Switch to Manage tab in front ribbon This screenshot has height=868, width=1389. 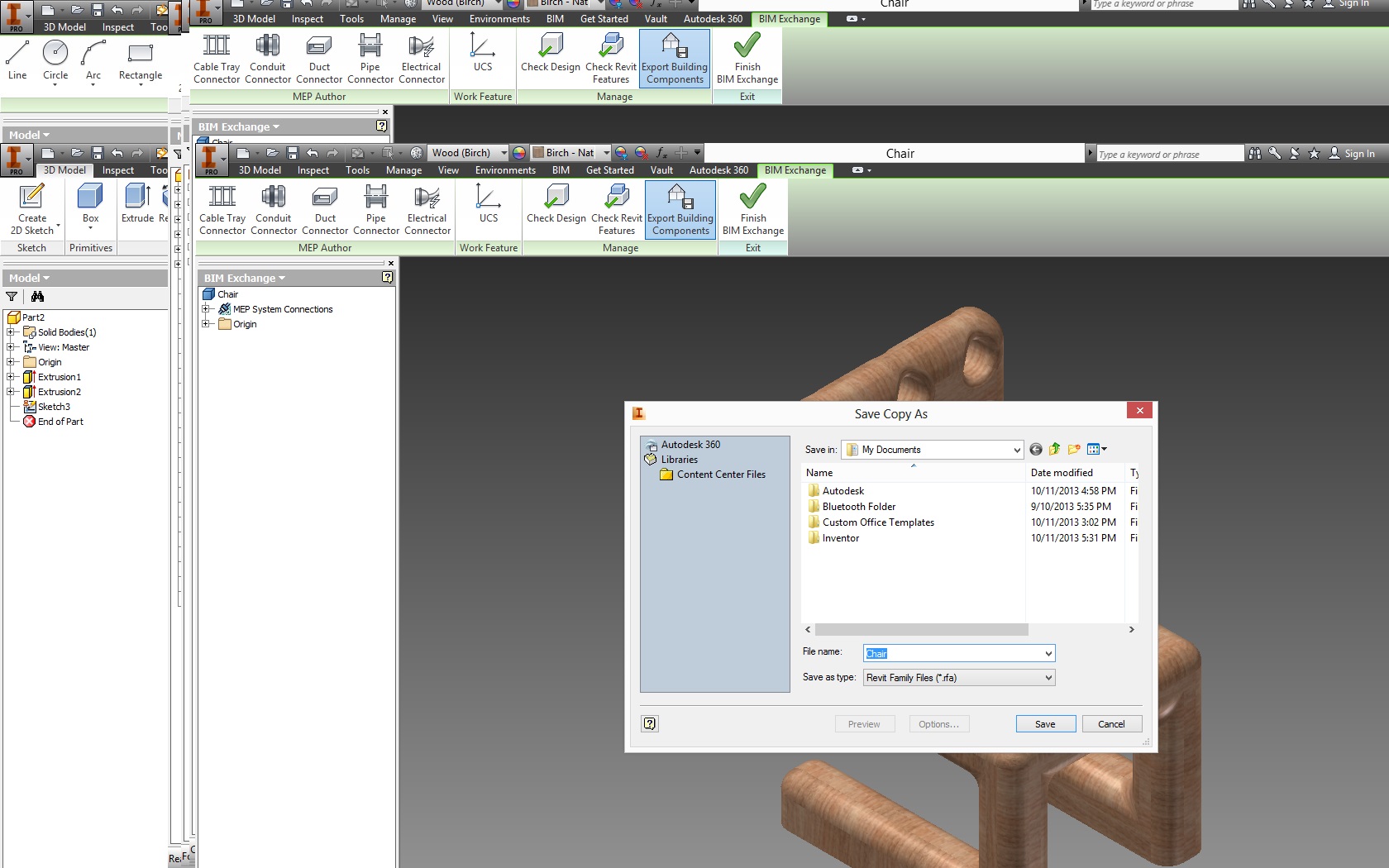[x=403, y=170]
